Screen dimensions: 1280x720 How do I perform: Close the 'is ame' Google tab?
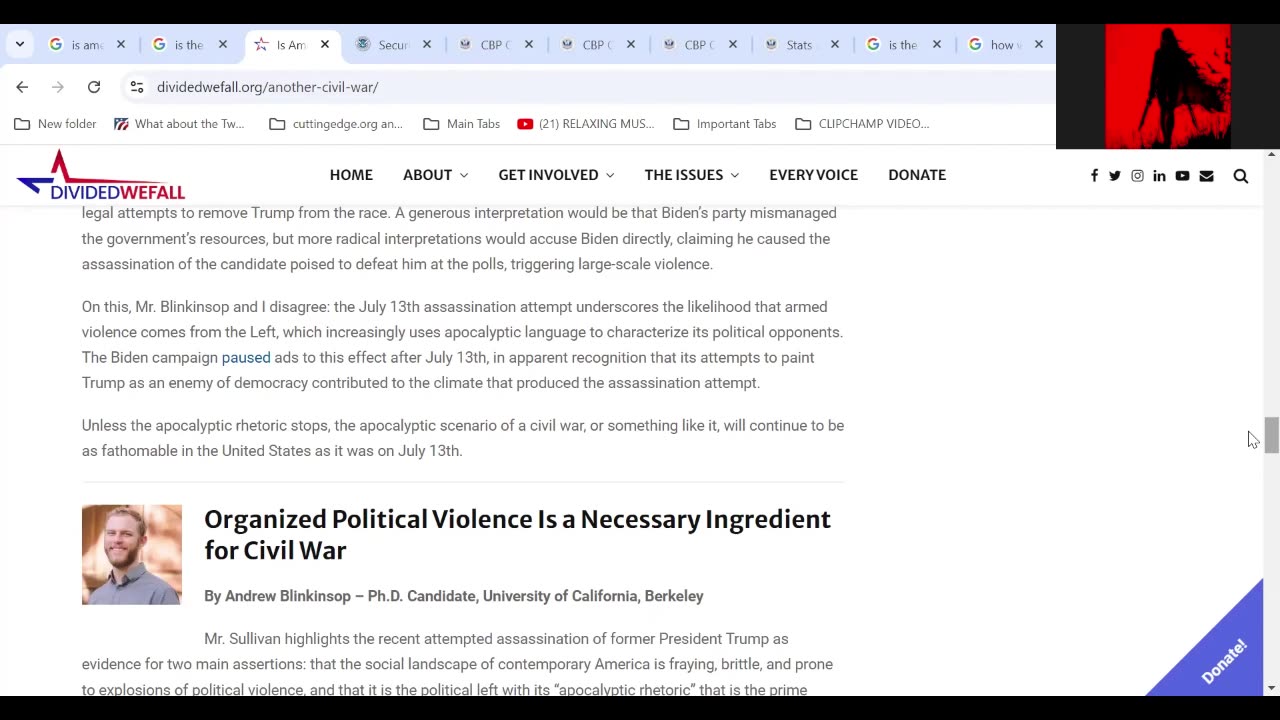121,44
